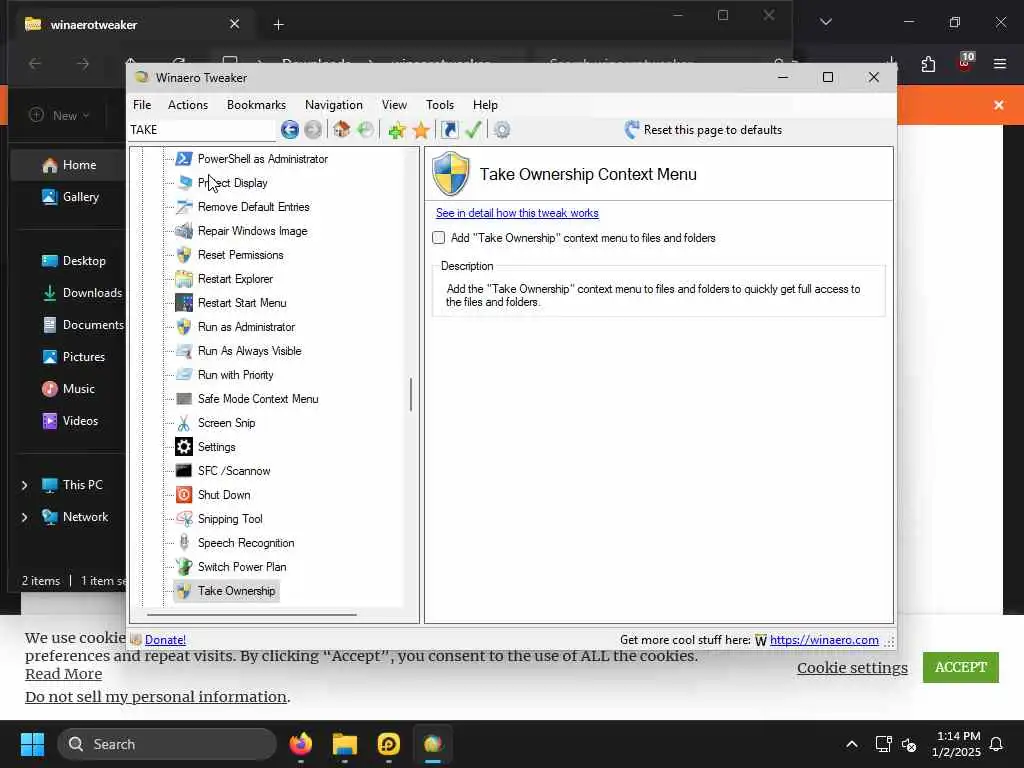Open Cookie settings in the browser banner
The width and height of the screenshot is (1024, 768).
click(852, 668)
